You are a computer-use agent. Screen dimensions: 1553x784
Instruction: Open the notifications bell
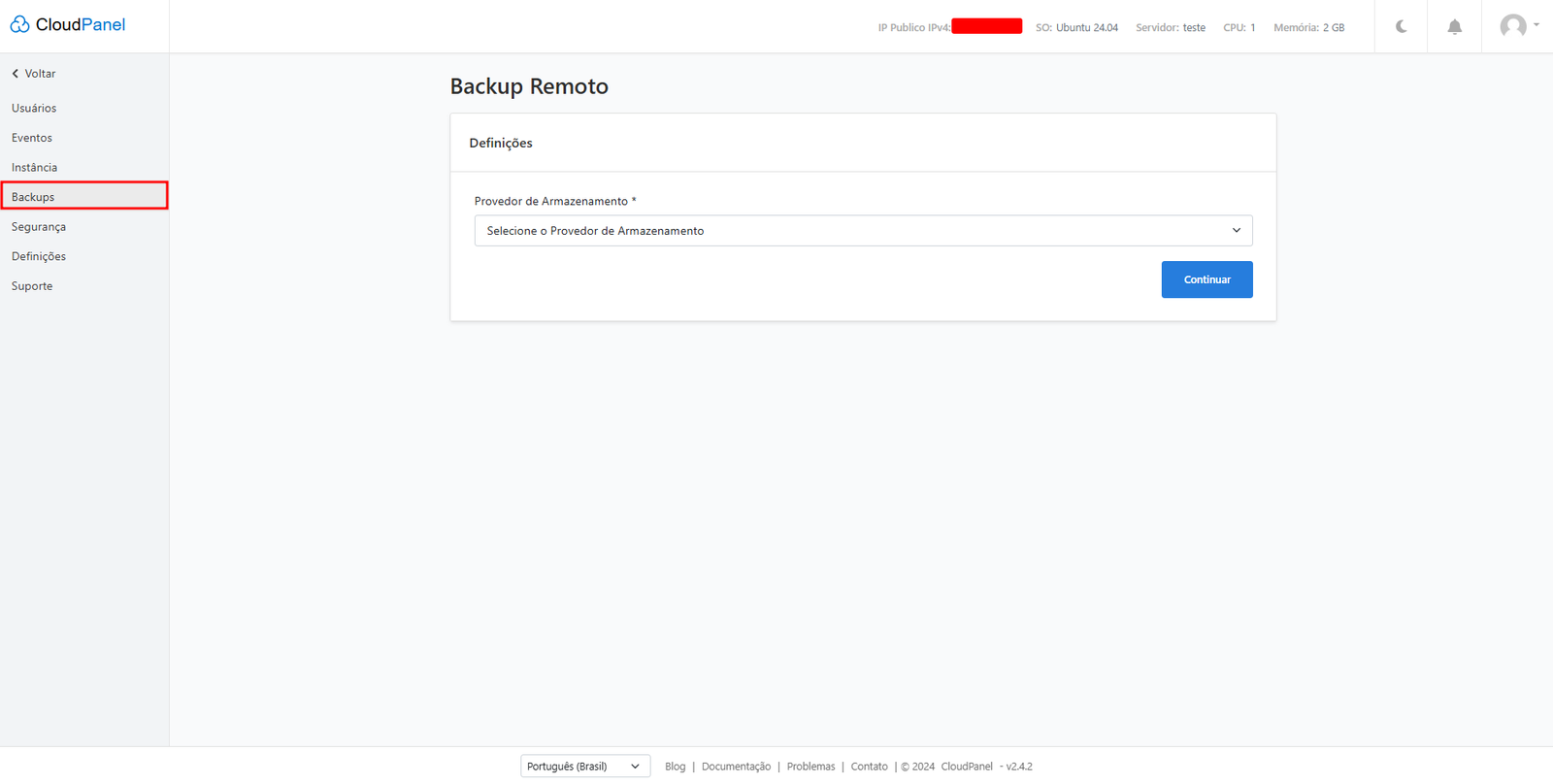click(x=1454, y=27)
